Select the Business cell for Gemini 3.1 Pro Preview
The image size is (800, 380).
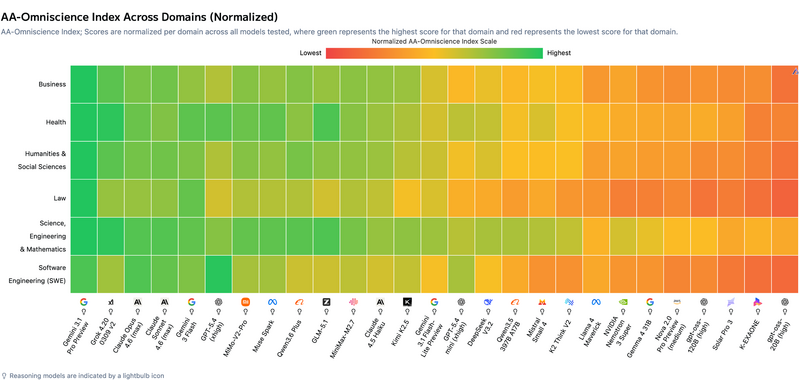(84, 84)
